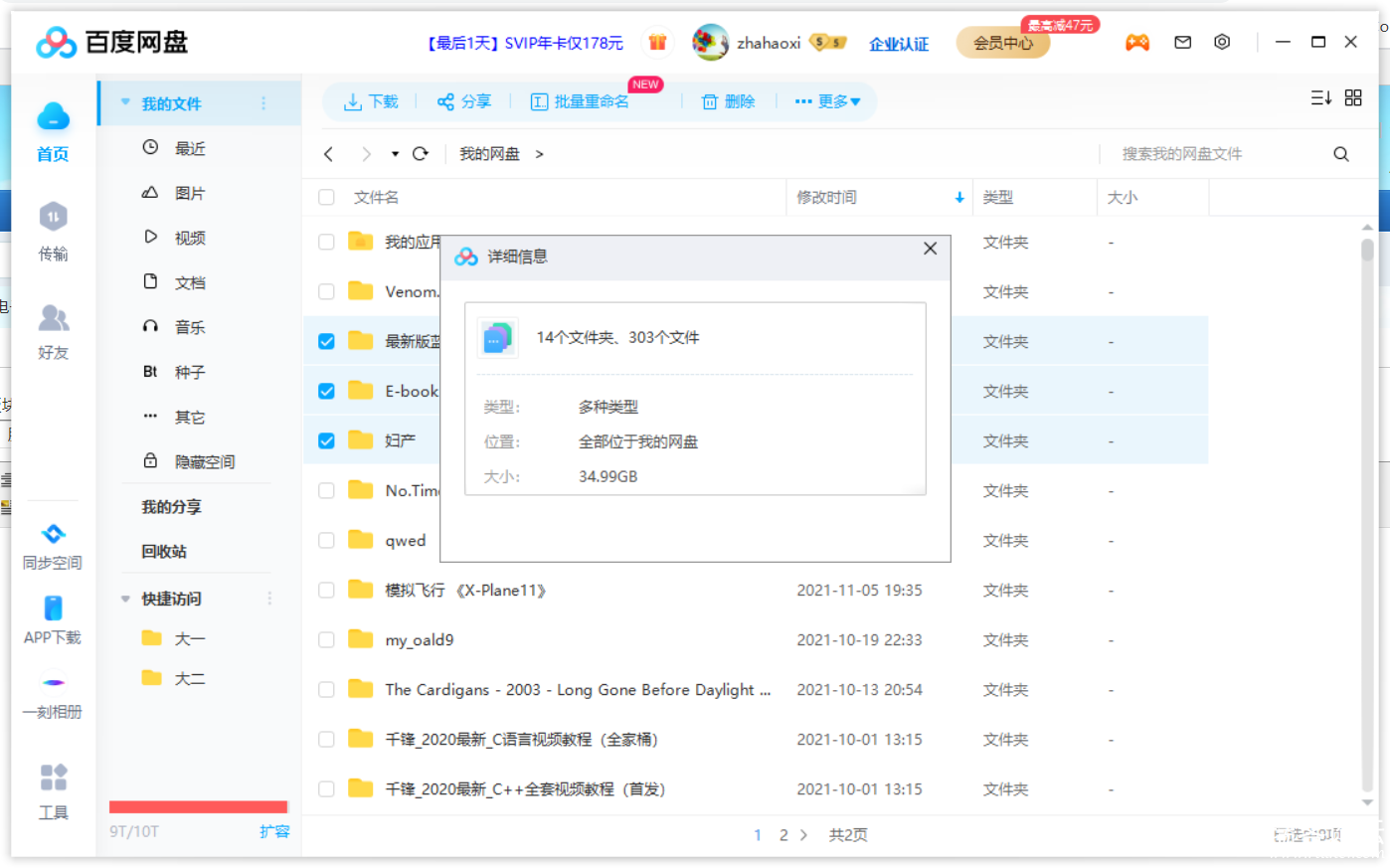Check the qwed folder checkbox
Screen dimensions: 1390x868
click(x=326, y=540)
